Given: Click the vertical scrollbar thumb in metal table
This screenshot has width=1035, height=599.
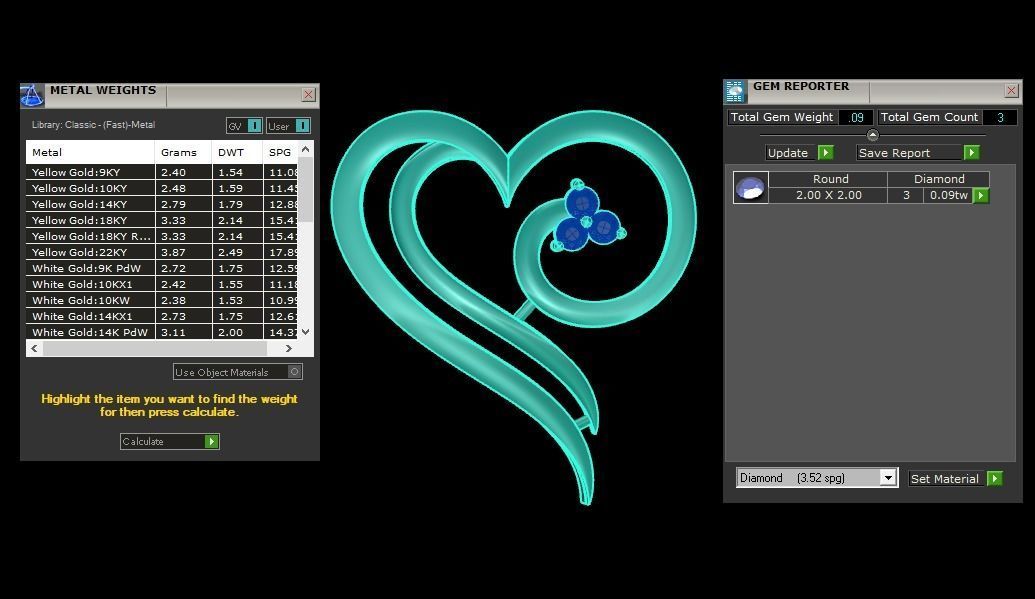Looking at the screenshot, I should [305, 189].
